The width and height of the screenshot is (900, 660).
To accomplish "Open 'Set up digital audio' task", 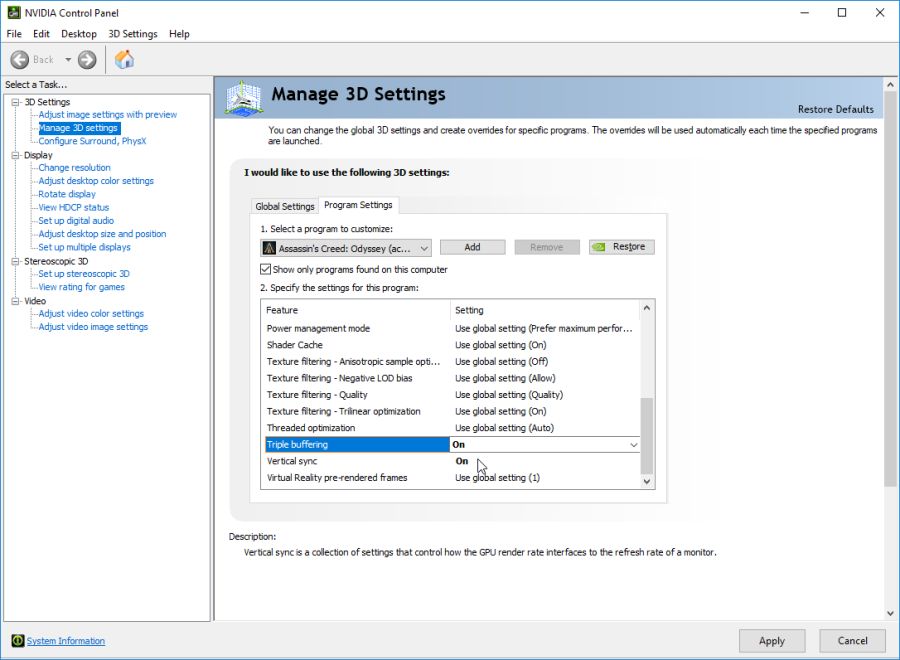I will point(76,220).
